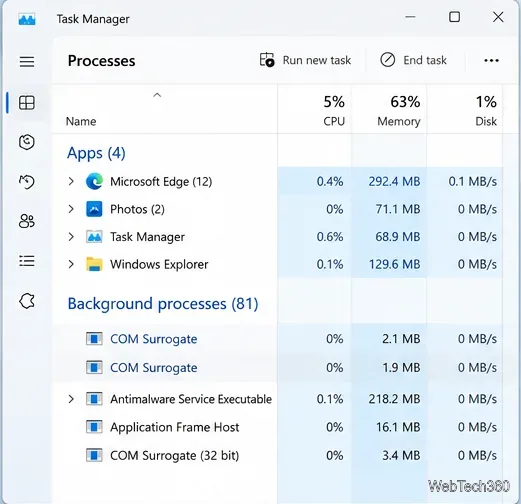This screenshot has height=504, width=521.
Task: Click the Windows Explorer folder icon
Action: pyautogui.click(x=94, y=264)
